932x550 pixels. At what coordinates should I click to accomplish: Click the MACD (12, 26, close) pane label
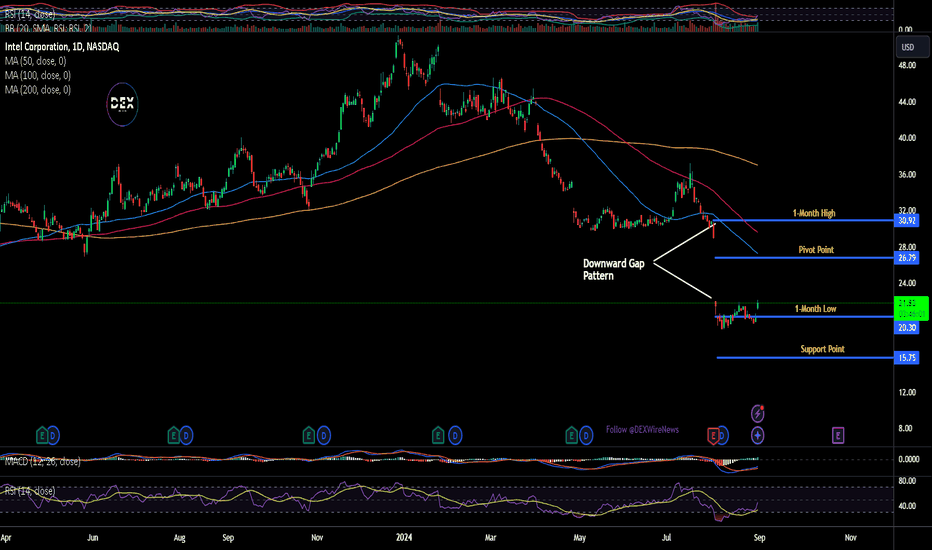[42, 461]
